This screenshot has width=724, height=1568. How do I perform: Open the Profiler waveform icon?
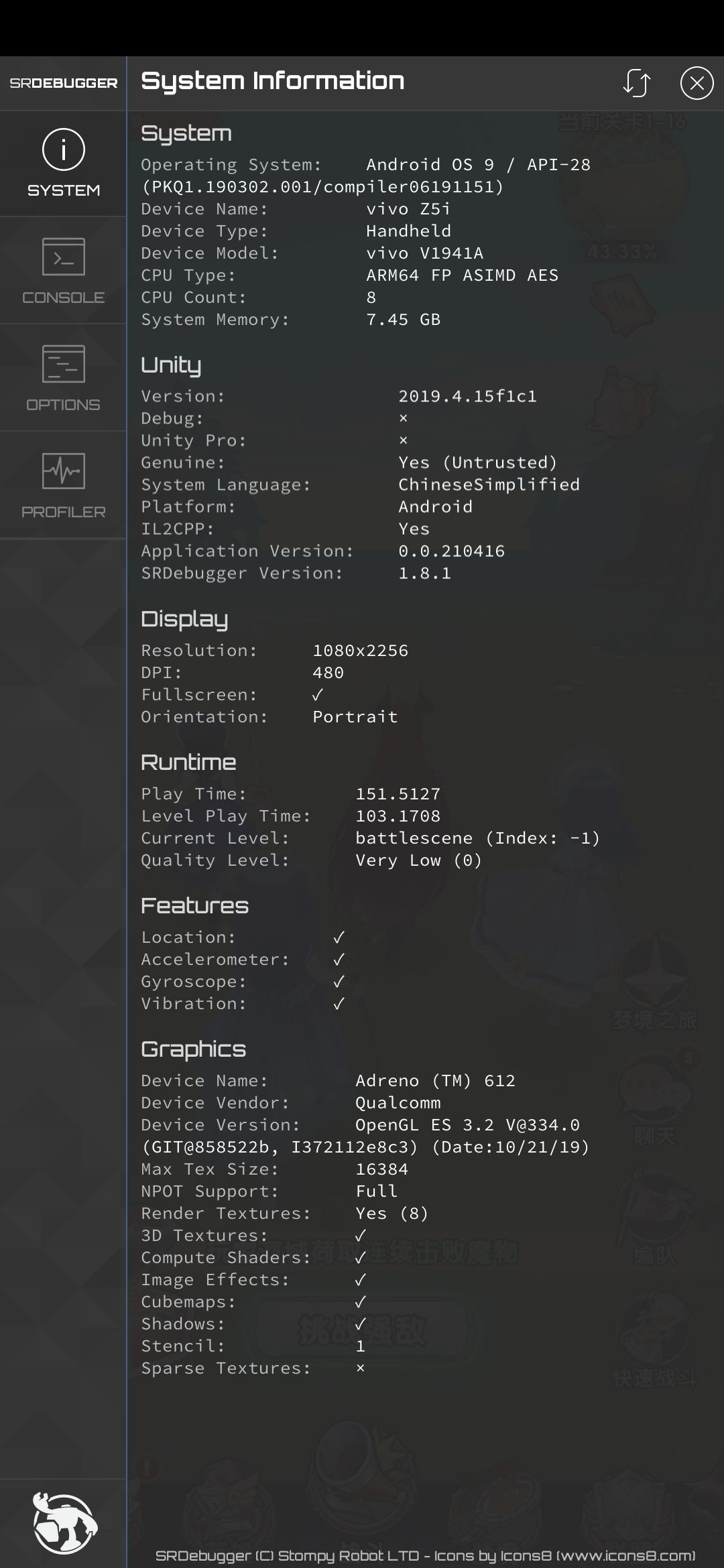click(x=64, y=471)
